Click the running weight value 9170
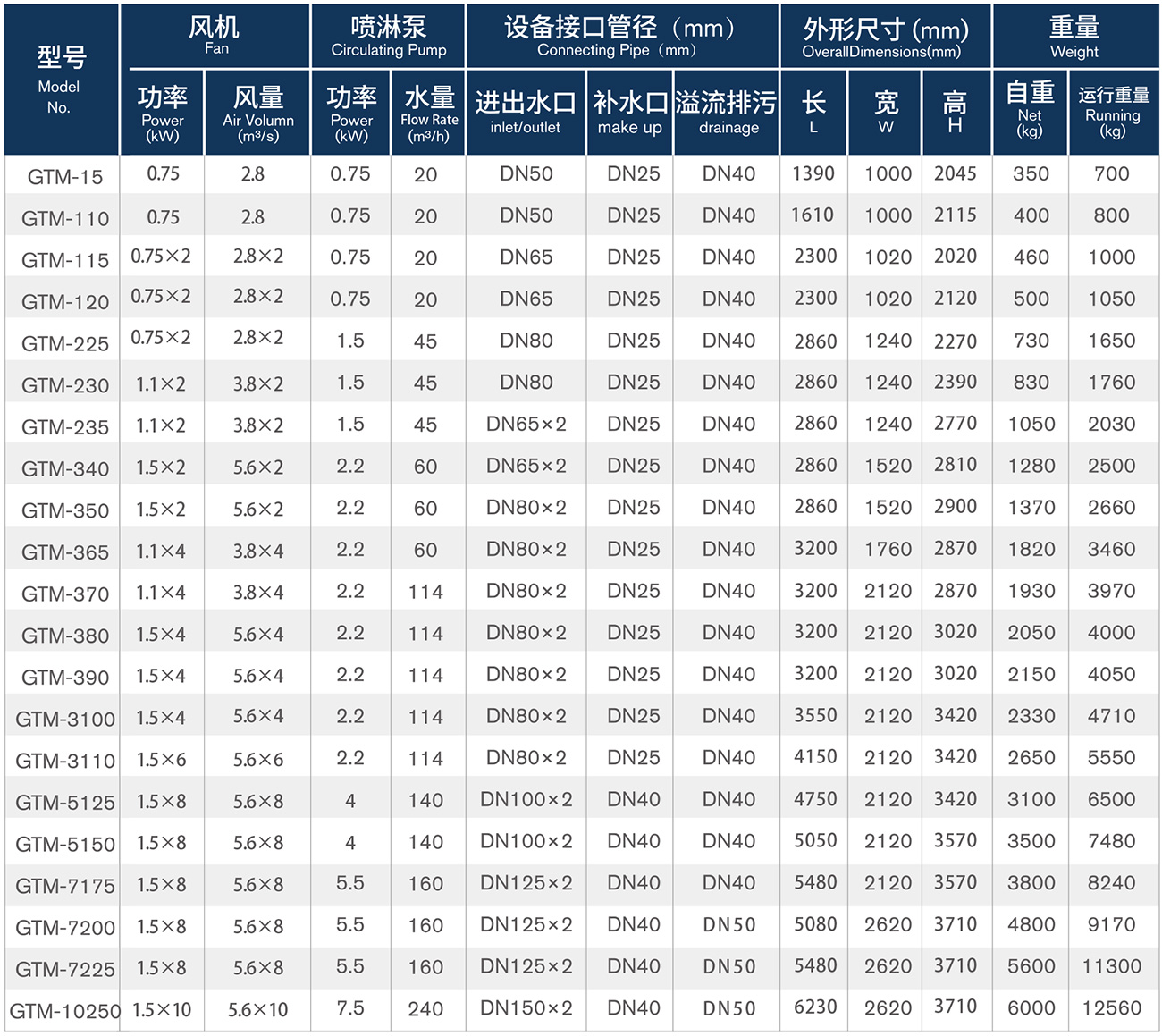The image size is (1162, 1036). [1112, 924]
